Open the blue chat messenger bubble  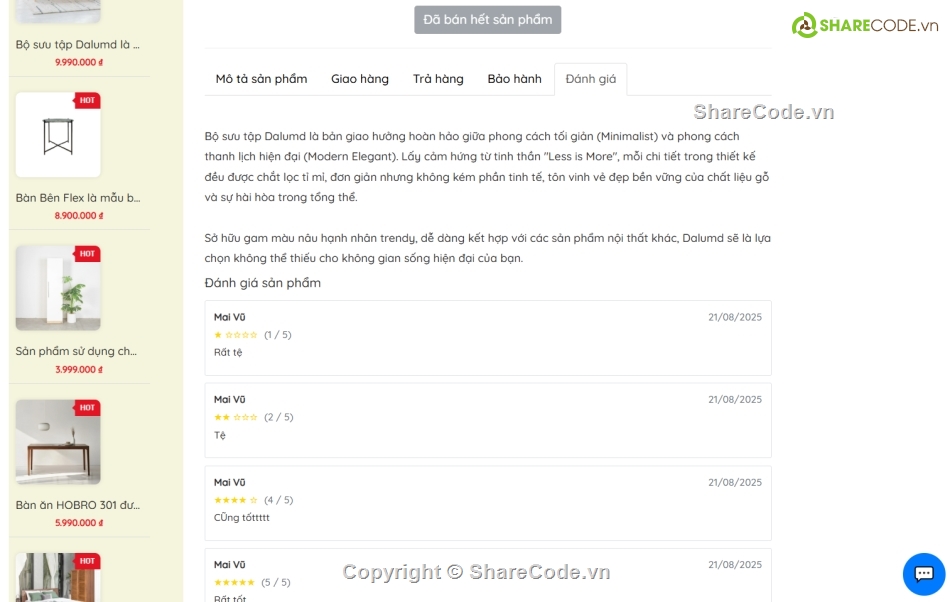tap(923, 573)
